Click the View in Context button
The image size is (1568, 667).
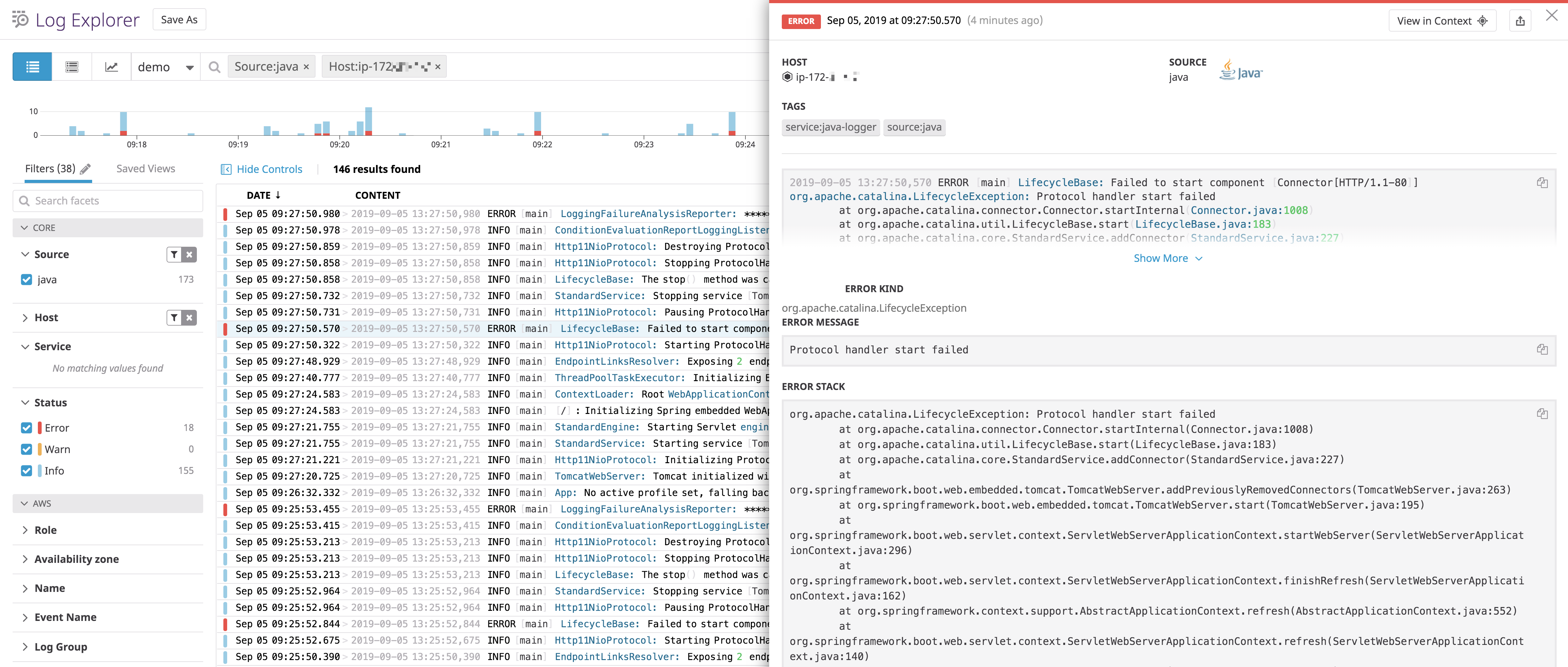[1442, 20]
